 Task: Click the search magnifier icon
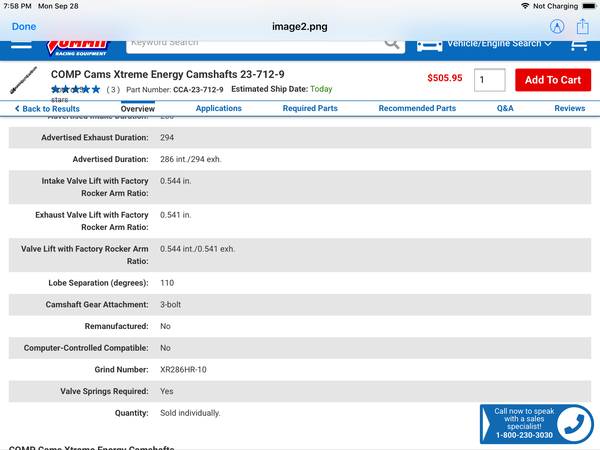(392, 44)
